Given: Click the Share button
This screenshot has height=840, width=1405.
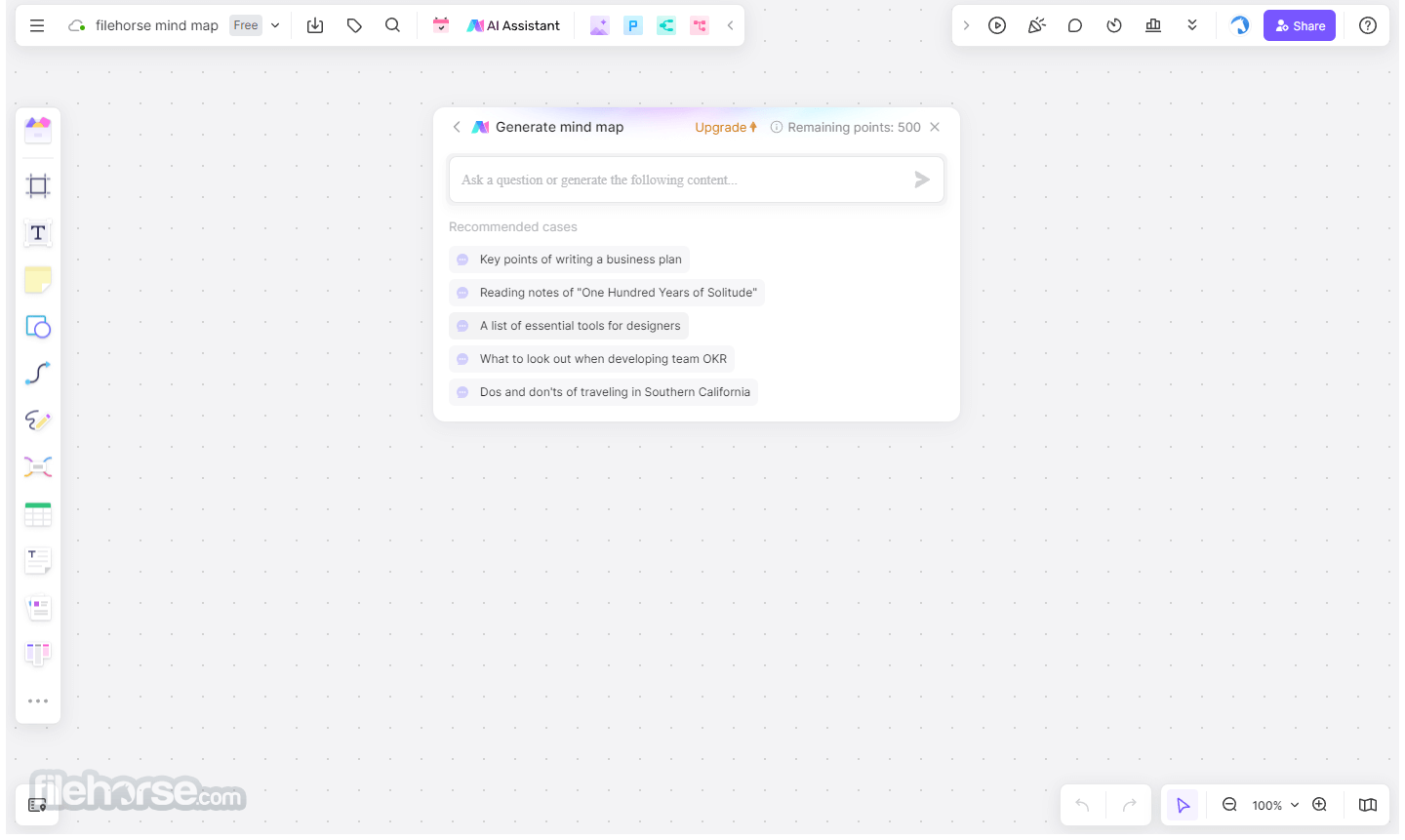Looking at the screenshot, I should pyautogui.click(x=1300, y=25).
